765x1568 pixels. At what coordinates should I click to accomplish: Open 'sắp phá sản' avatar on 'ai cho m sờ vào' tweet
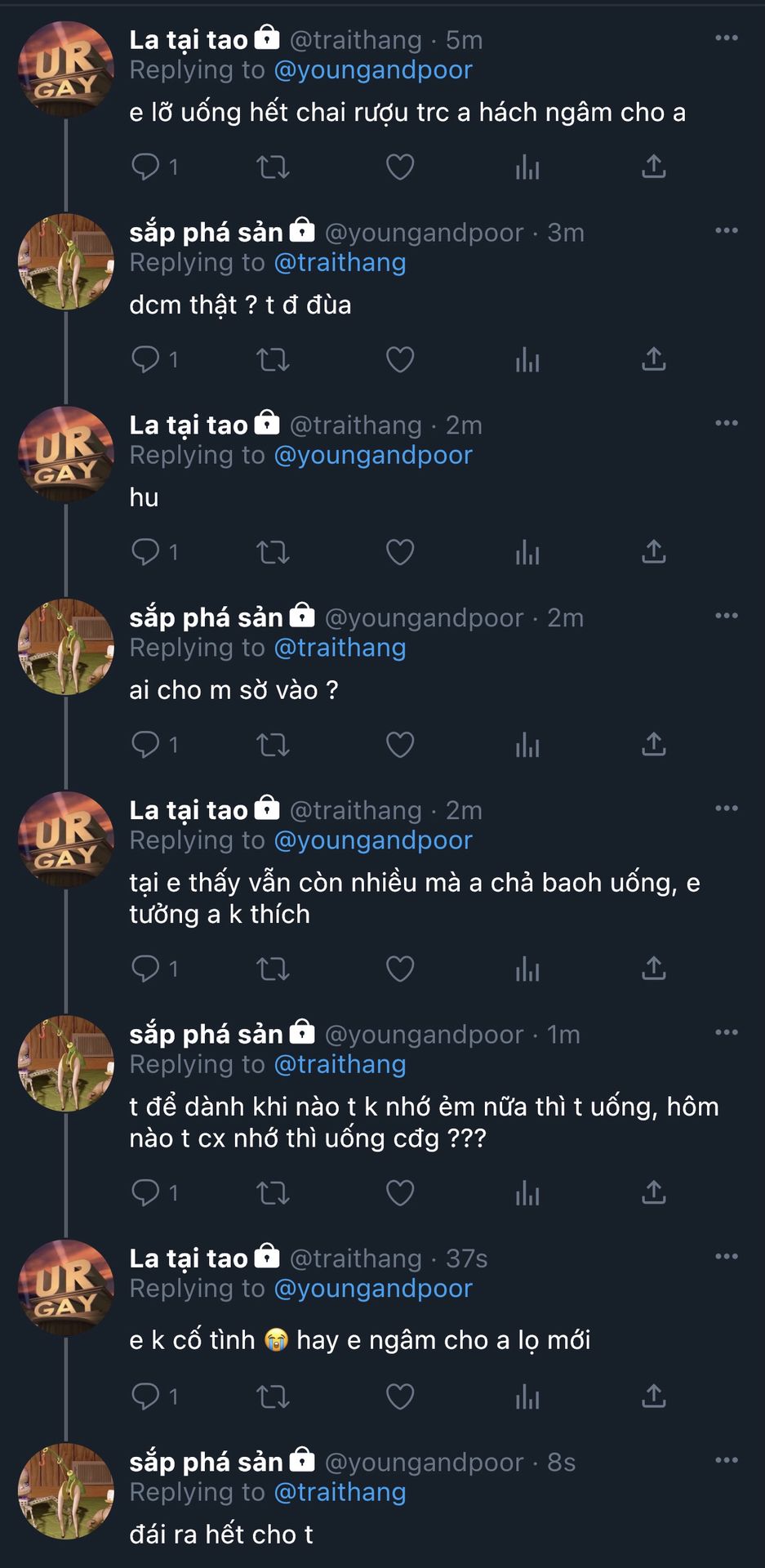tap(65, 647)
